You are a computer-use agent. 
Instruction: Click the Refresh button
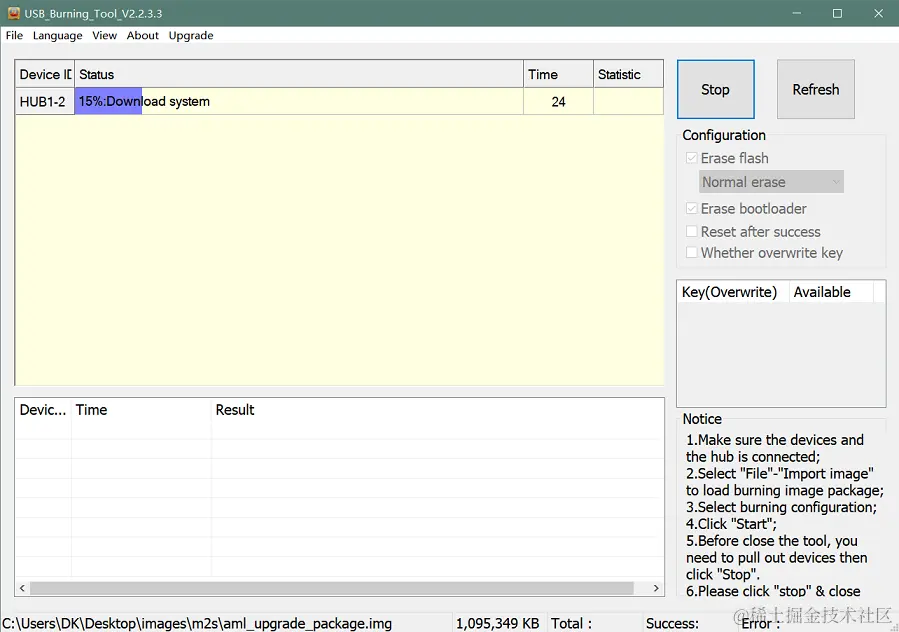coord(816,89)
